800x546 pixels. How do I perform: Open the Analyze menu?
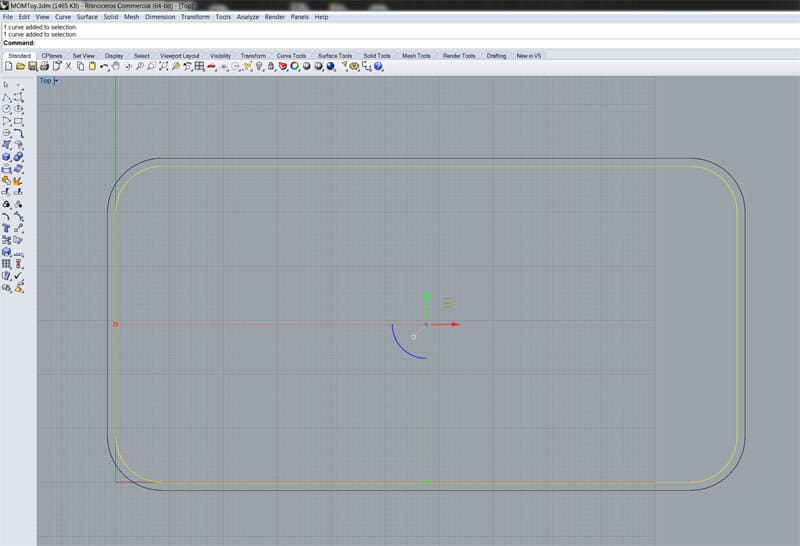pos(248,17)
